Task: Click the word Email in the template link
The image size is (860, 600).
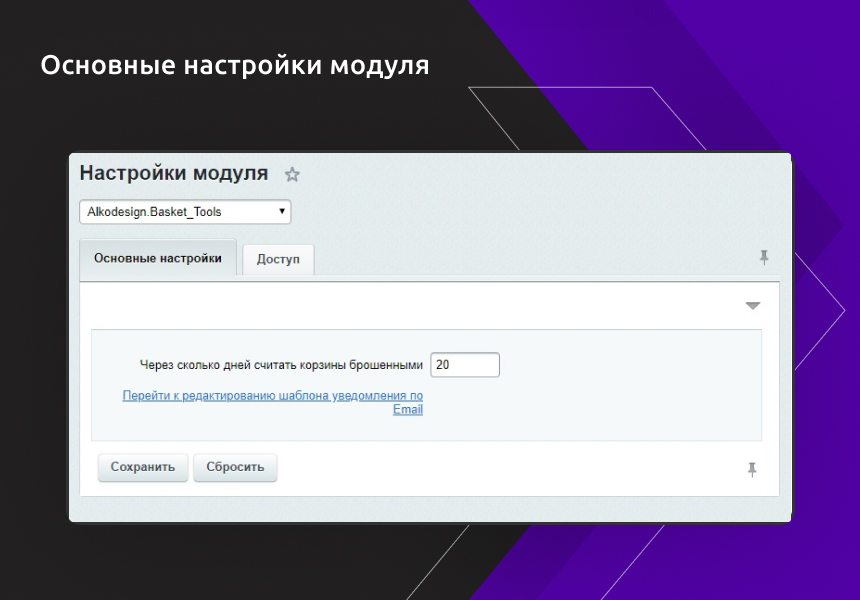Action: 408,409
